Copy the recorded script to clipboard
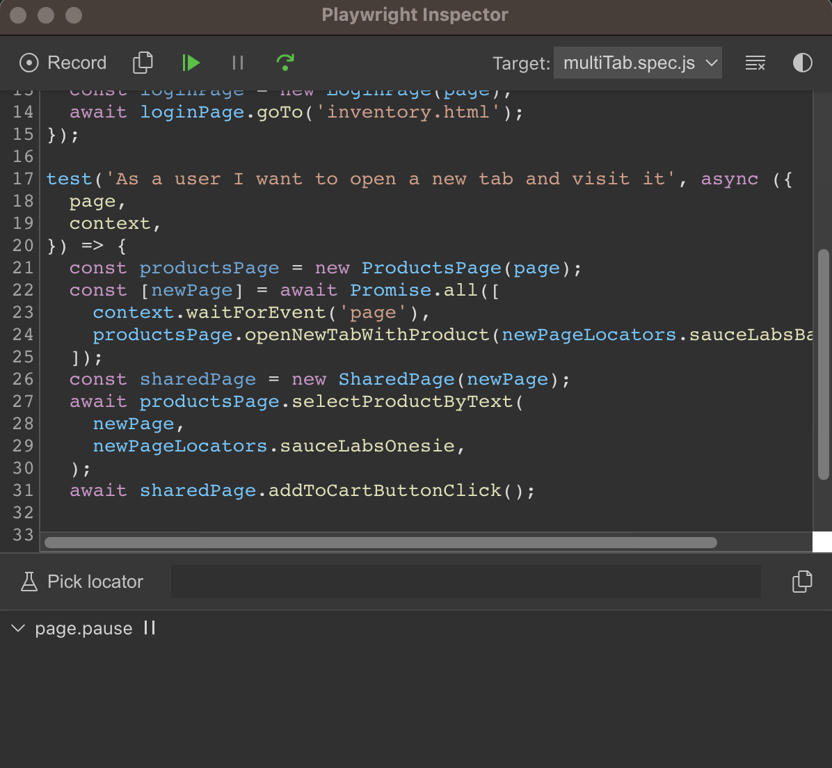 [x=142, y=62]
